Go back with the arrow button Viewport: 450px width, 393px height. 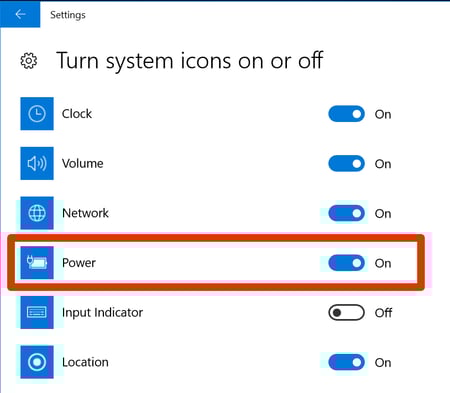coord(20,14)
